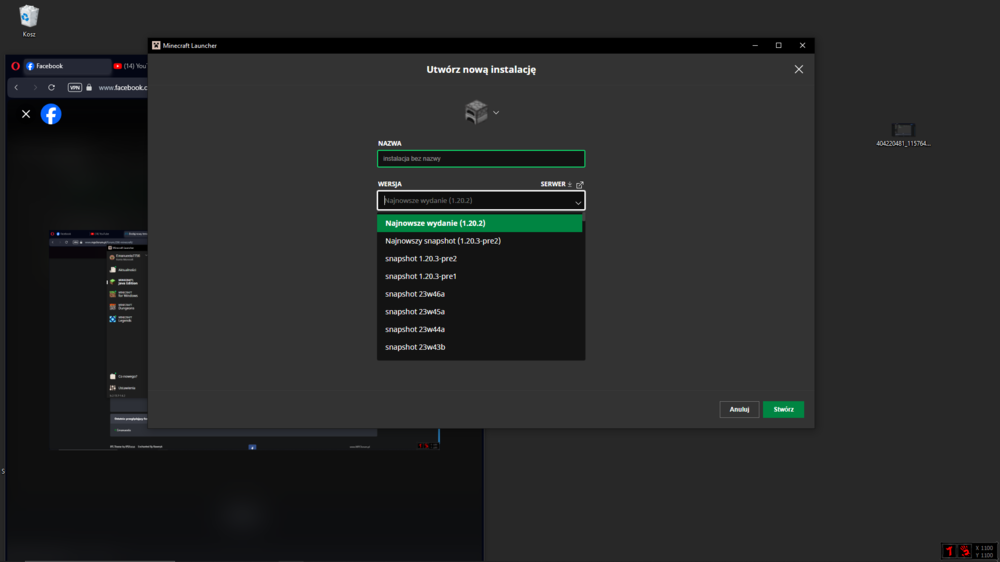Pick snapshot 23w45a version
Image resolution: width=1000 pixels, height=562 pixels.
tap(480, 312)
